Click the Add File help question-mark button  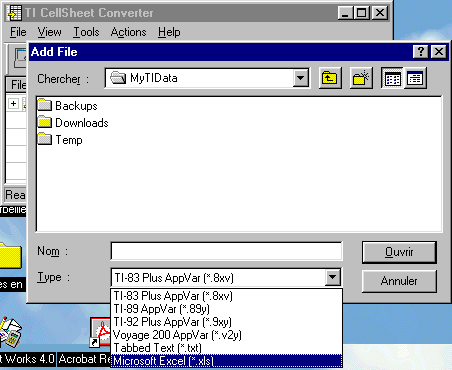click(x=421, y=52)
